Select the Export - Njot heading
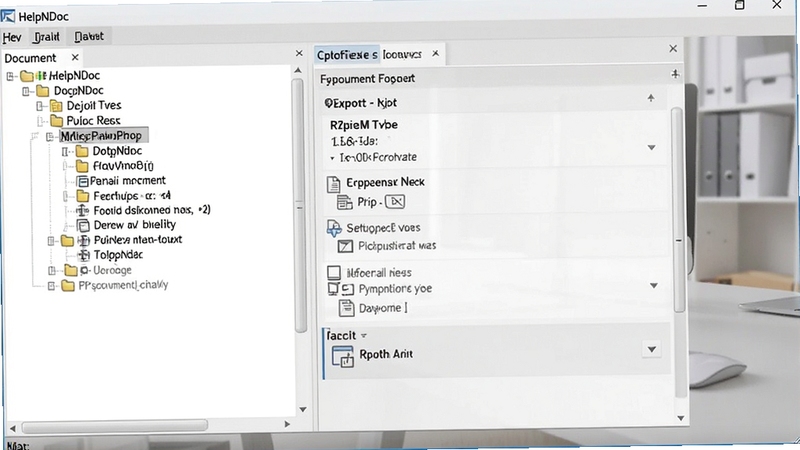The width and height of the screenshot is (800, 450). [361, 103]
